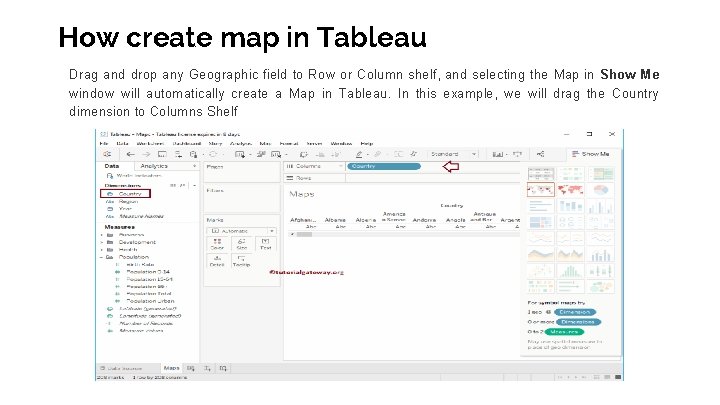This screenshot has height=405, width=720.
Task: Click the Show/Hide Cards toolbar icon
Action: tap(498, 154)
